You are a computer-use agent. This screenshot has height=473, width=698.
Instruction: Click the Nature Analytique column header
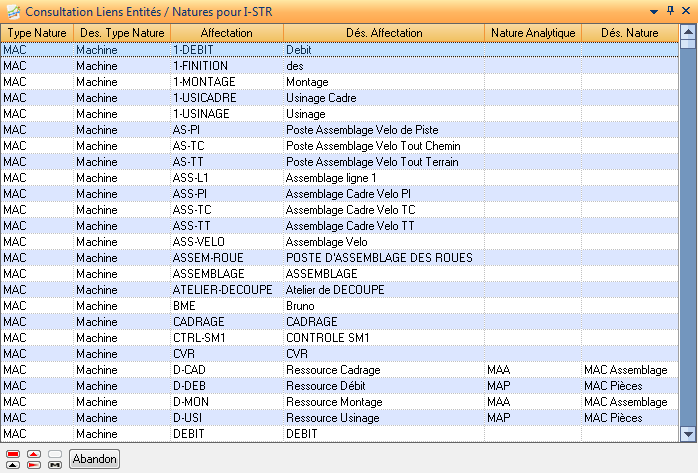coord(533,33)
